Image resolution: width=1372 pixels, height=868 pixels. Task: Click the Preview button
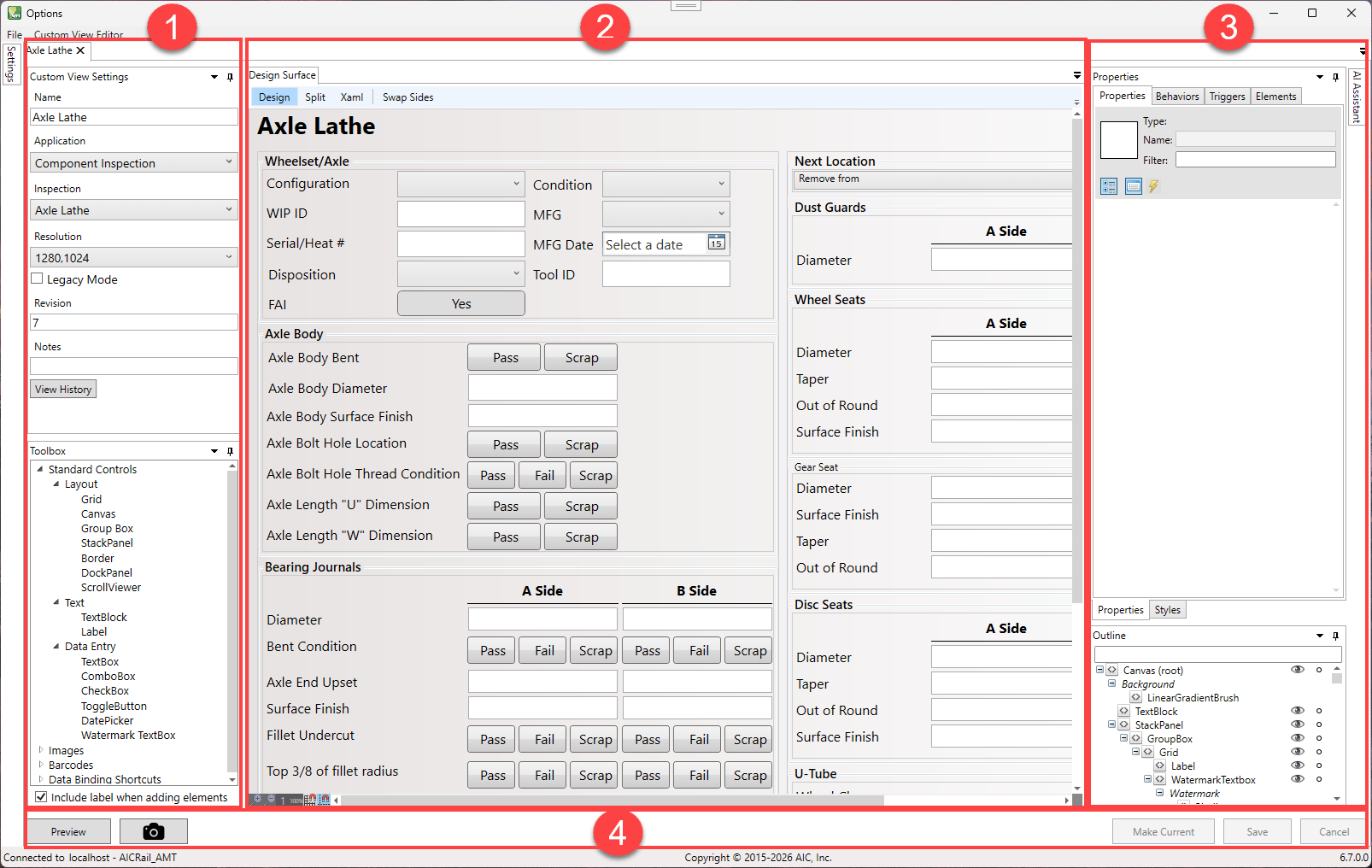68,831
